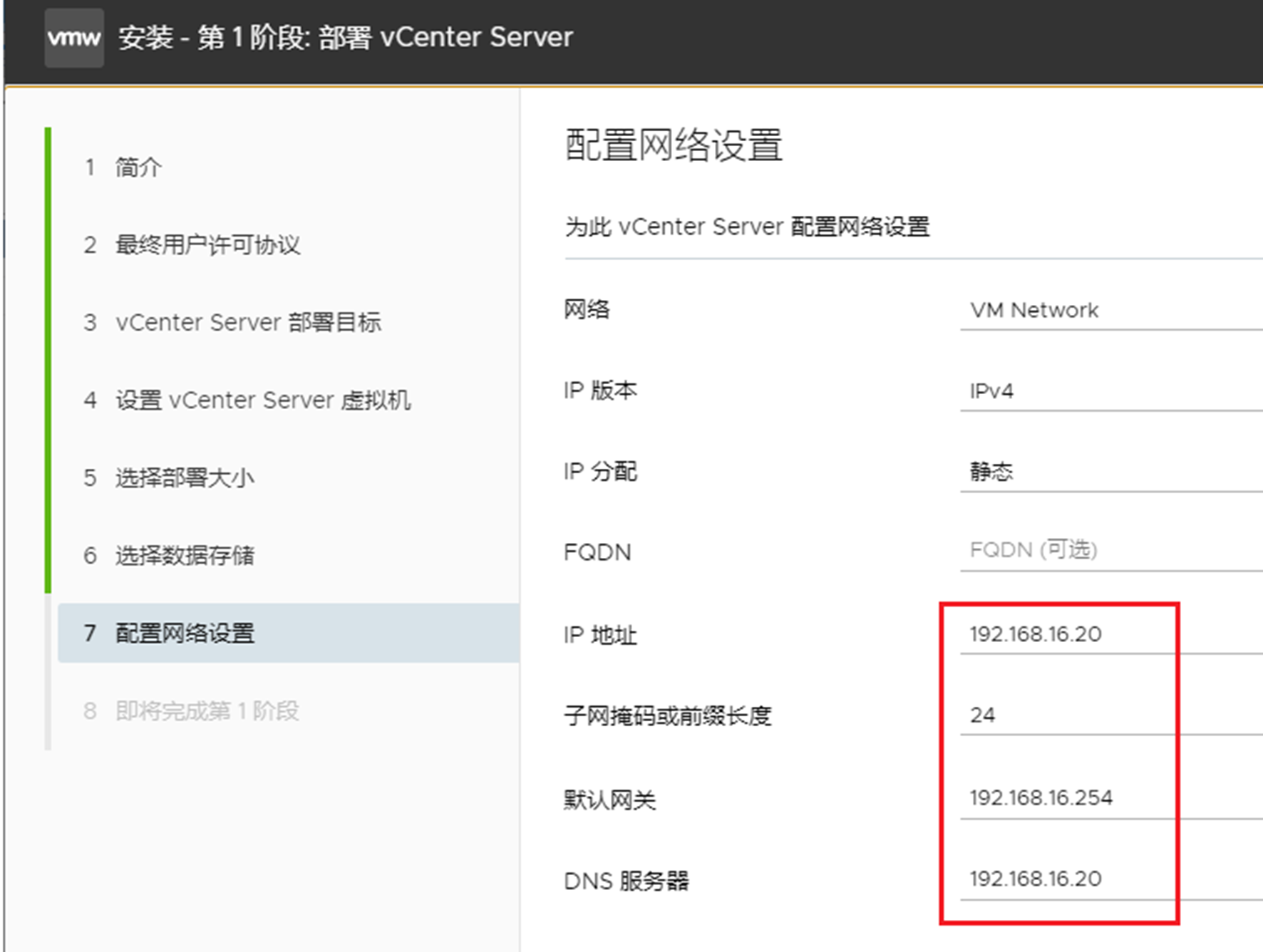
Task: Open the IP 分配 静态 dropdown
Action: pyautogui.click(x=1111, y=472)
